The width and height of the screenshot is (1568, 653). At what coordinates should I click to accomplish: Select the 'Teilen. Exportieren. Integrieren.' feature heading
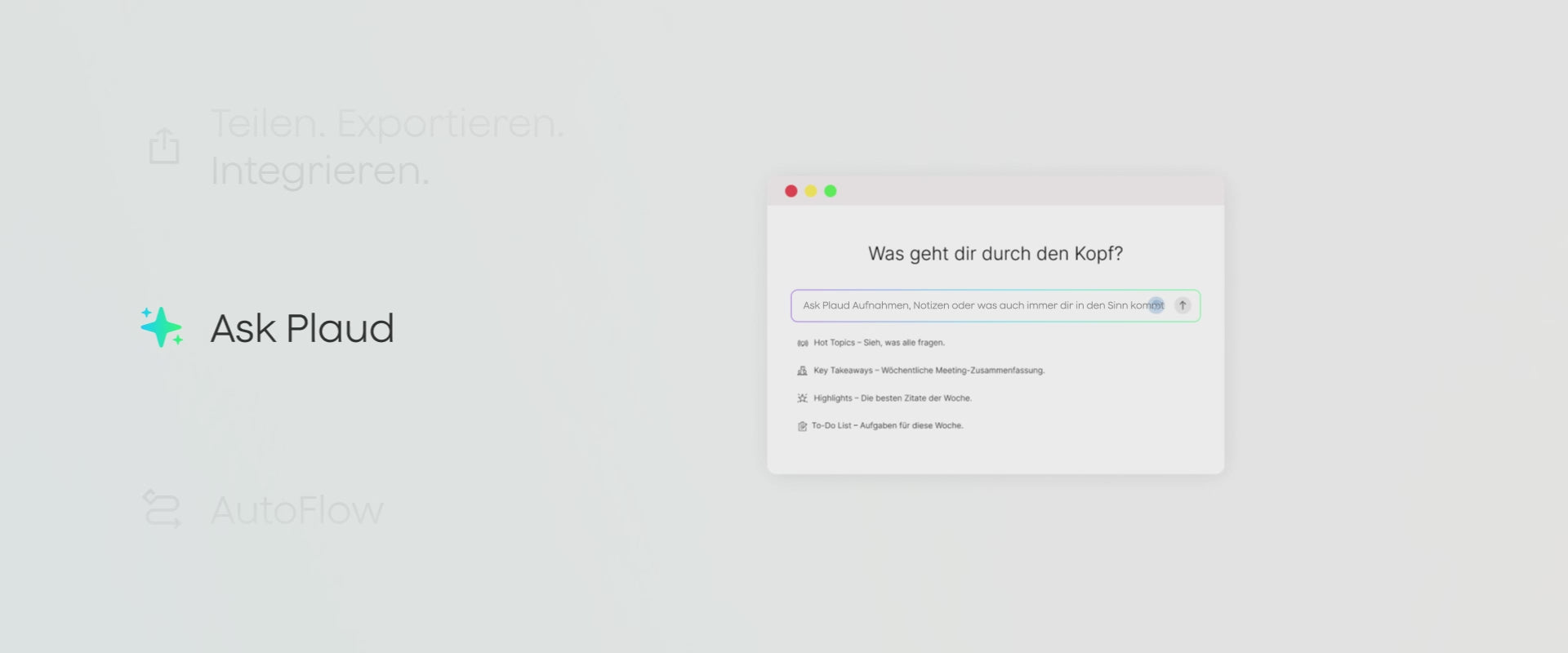(x=387, y=147)
